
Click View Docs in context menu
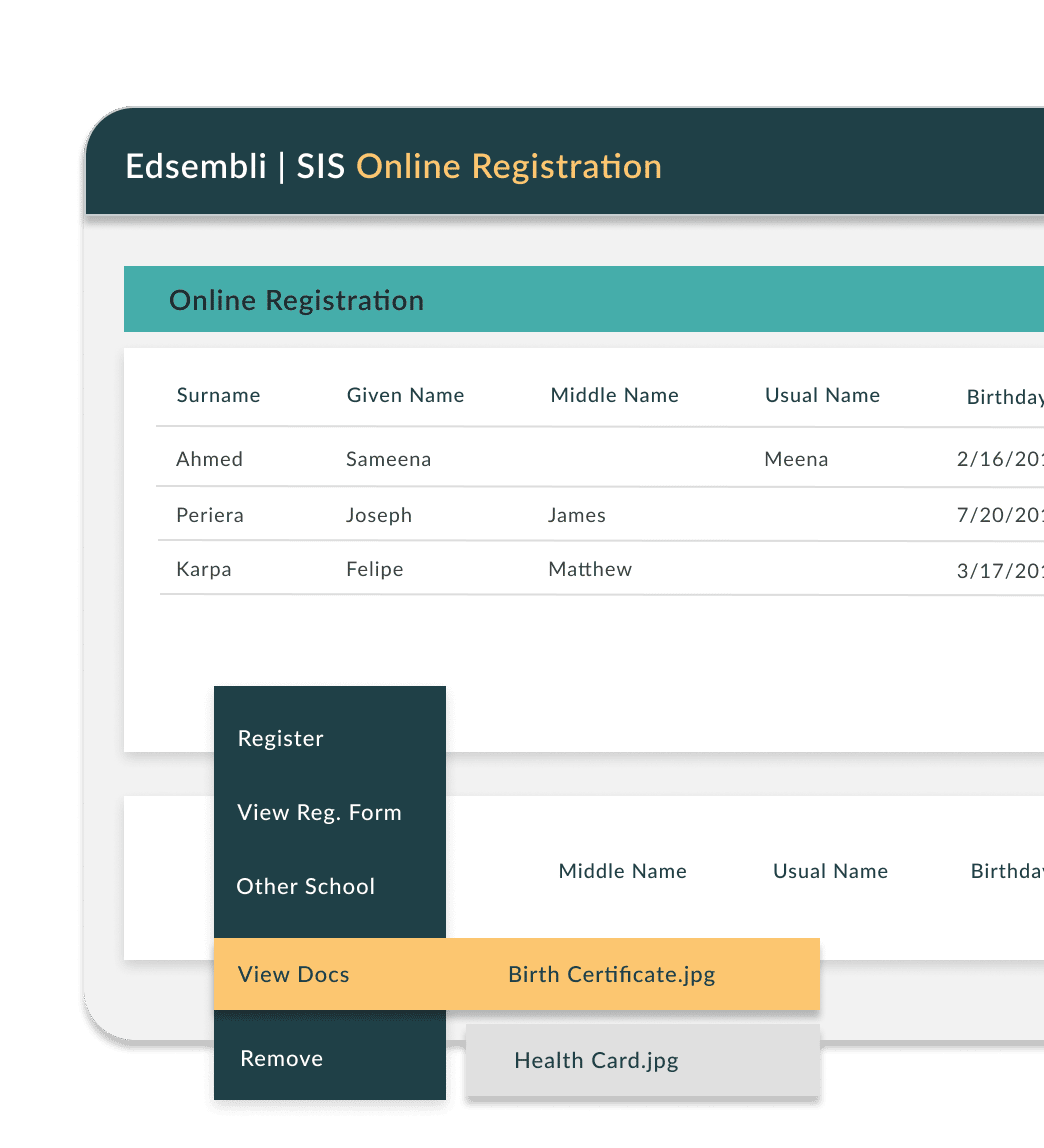[x=294, y=974]
